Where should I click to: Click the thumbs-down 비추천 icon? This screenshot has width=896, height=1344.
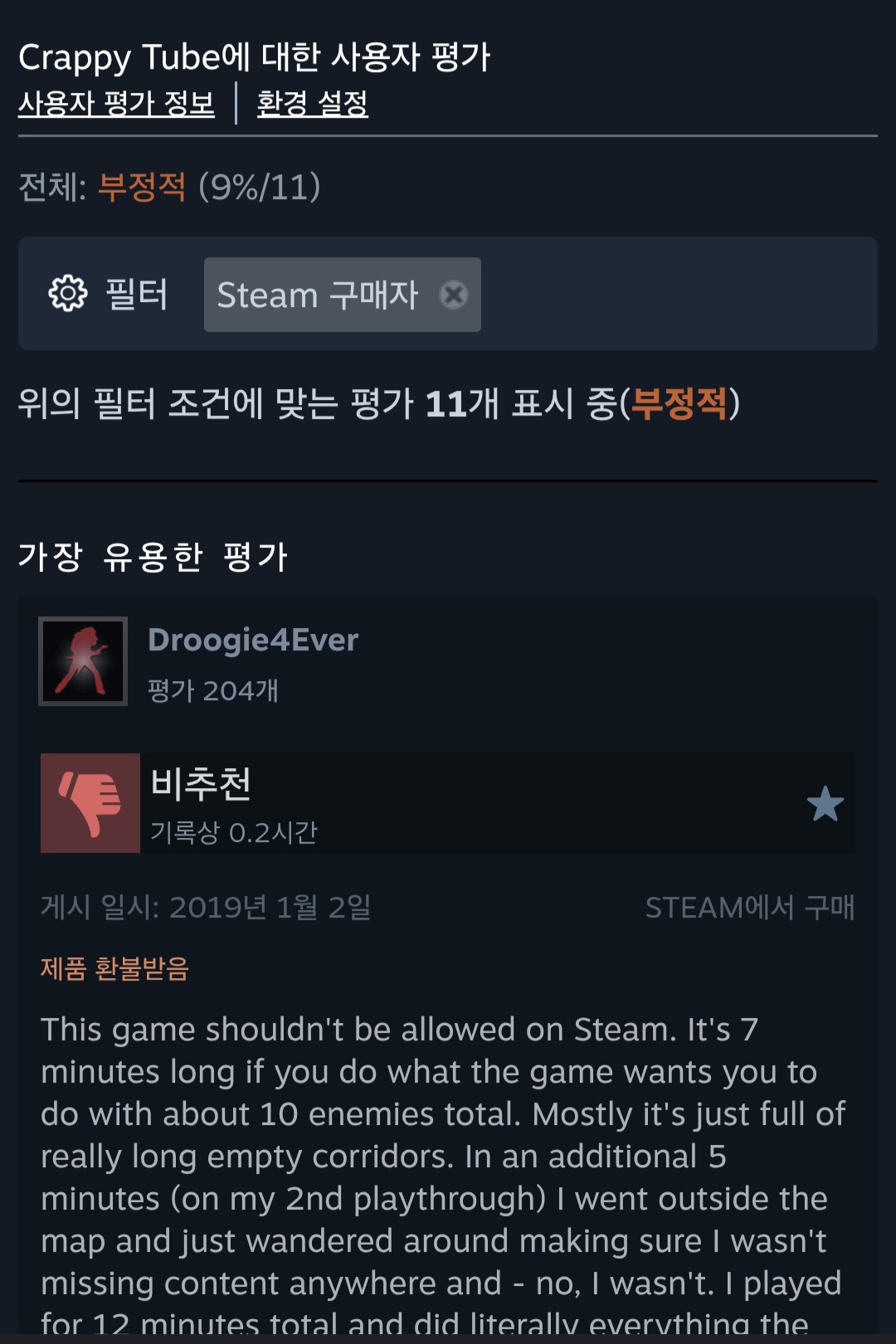[x=90, y=803]
